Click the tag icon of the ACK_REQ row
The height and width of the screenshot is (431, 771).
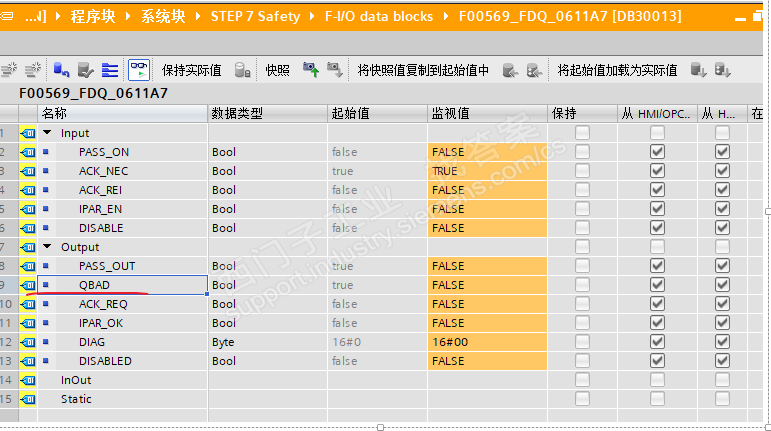pos(28,304)
